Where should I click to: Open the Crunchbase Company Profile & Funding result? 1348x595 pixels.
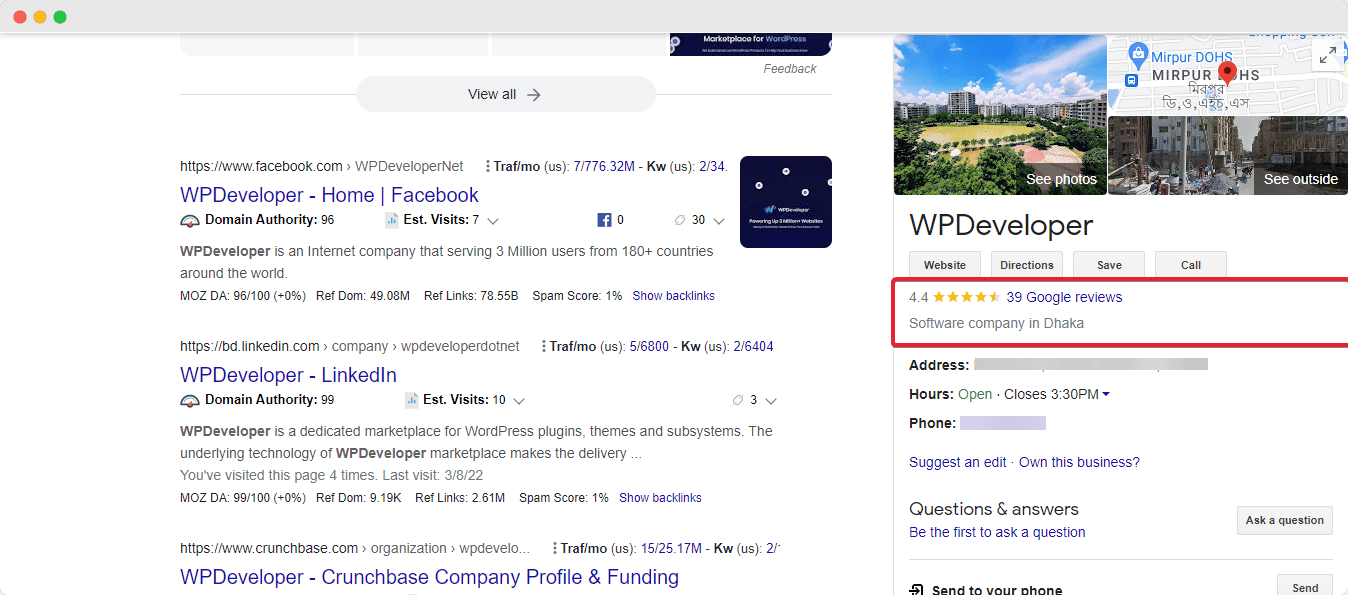pos(429,577)
